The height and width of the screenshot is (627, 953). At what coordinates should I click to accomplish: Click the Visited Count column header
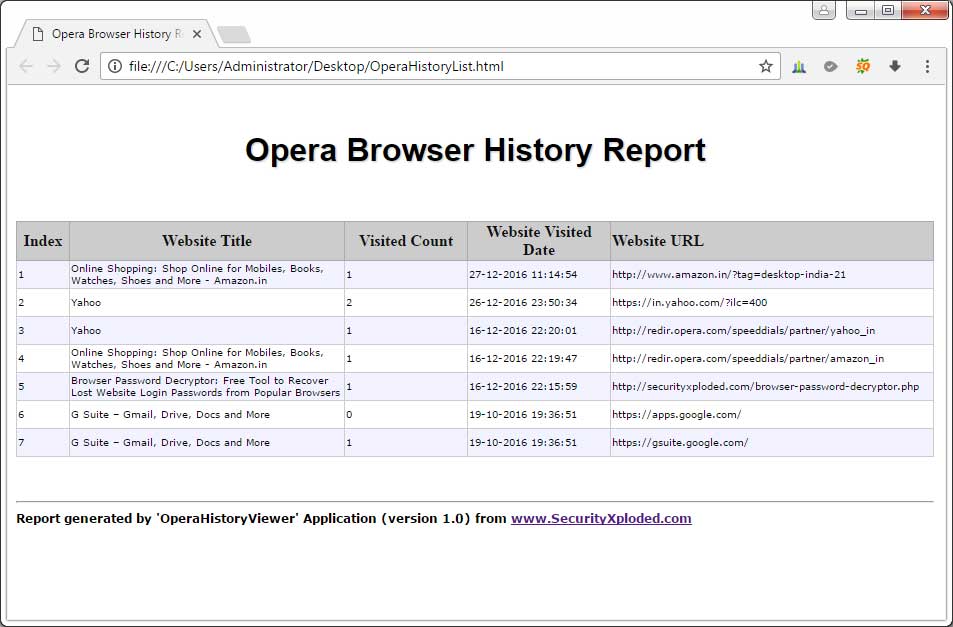click(405, 241)
